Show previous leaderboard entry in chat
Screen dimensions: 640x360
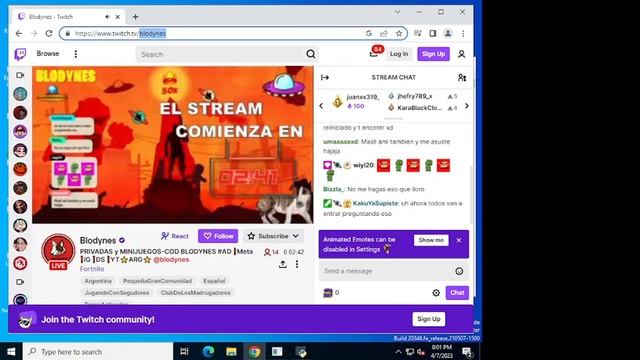(x=321, y=106)
